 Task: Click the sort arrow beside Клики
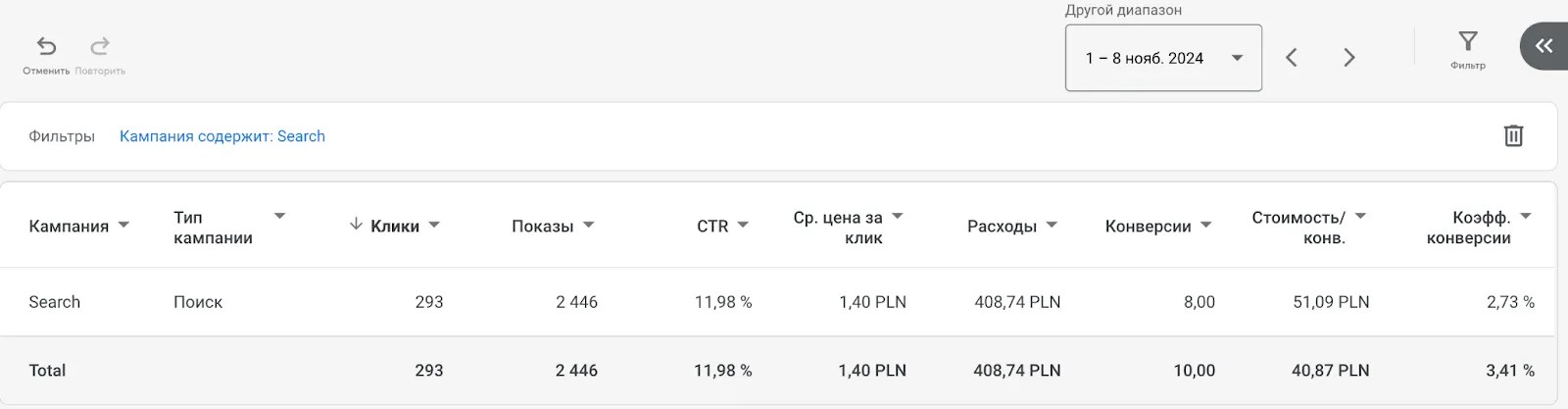click(x=356, y=225)
